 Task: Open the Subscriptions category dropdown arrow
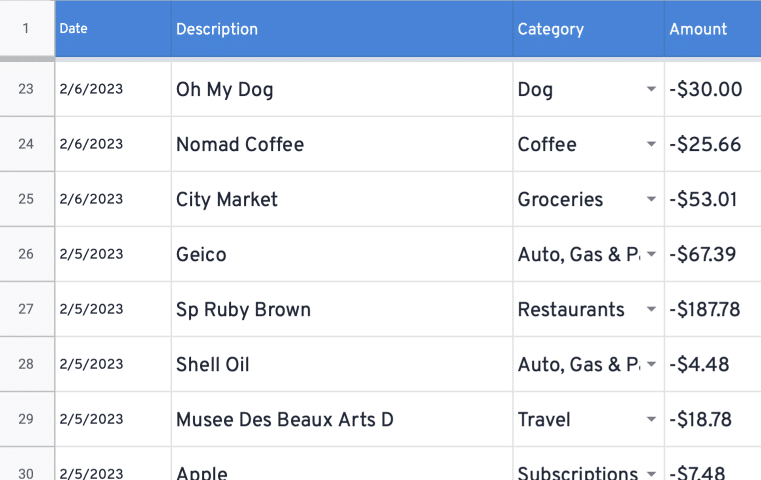651,473
